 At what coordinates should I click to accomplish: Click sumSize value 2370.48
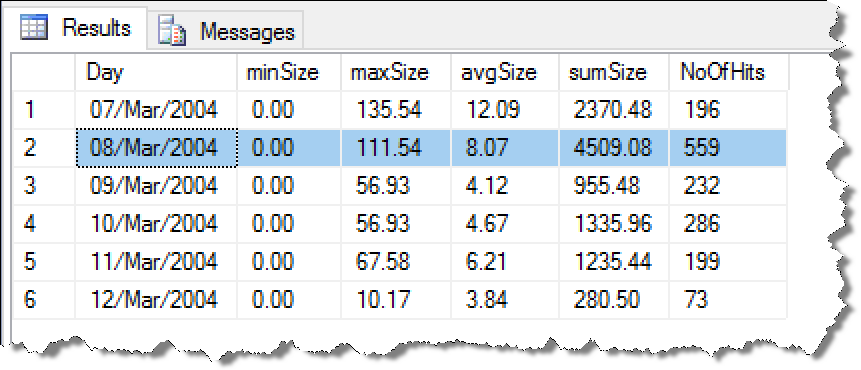[614, 110]
